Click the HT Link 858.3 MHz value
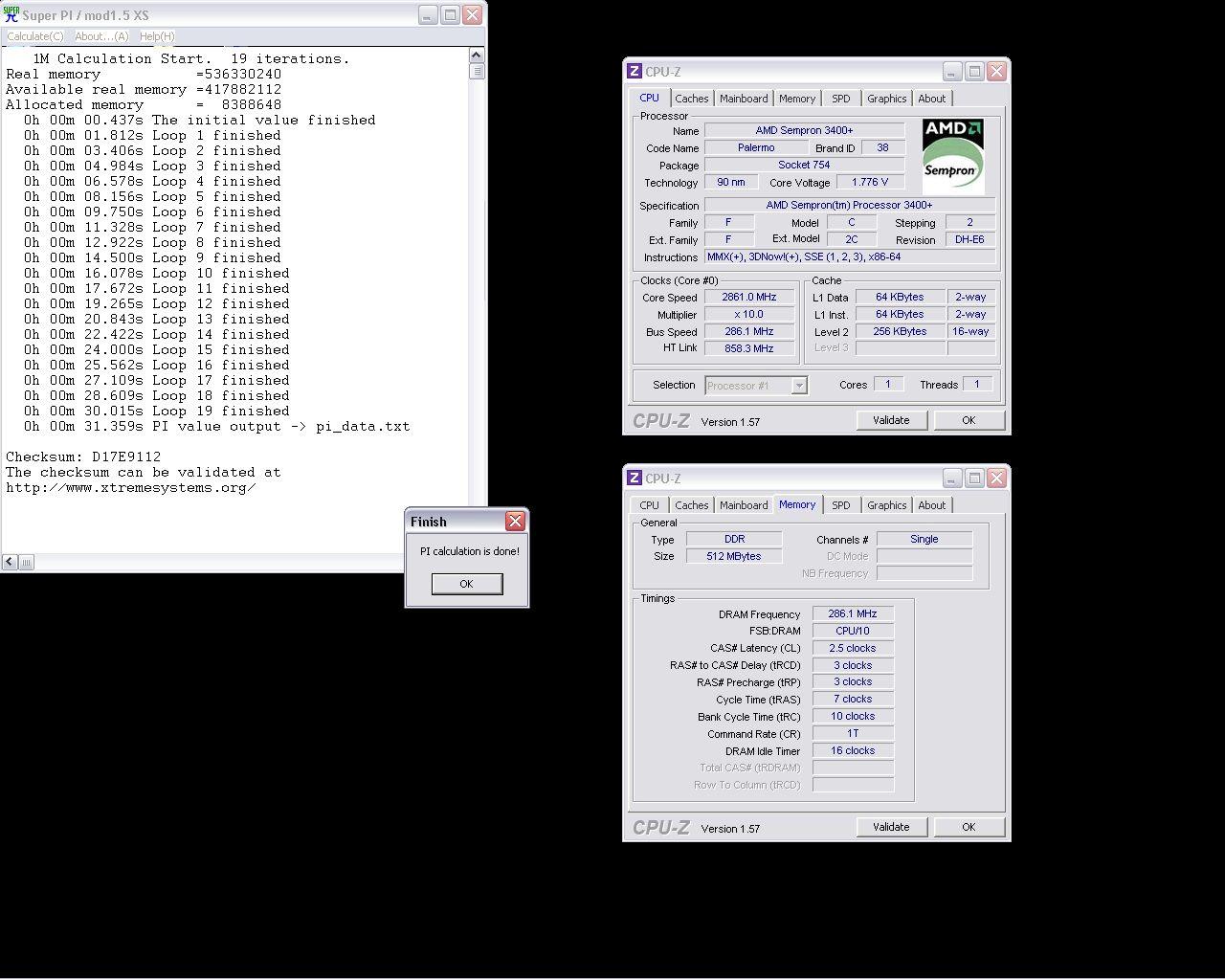 pos(749,349)
